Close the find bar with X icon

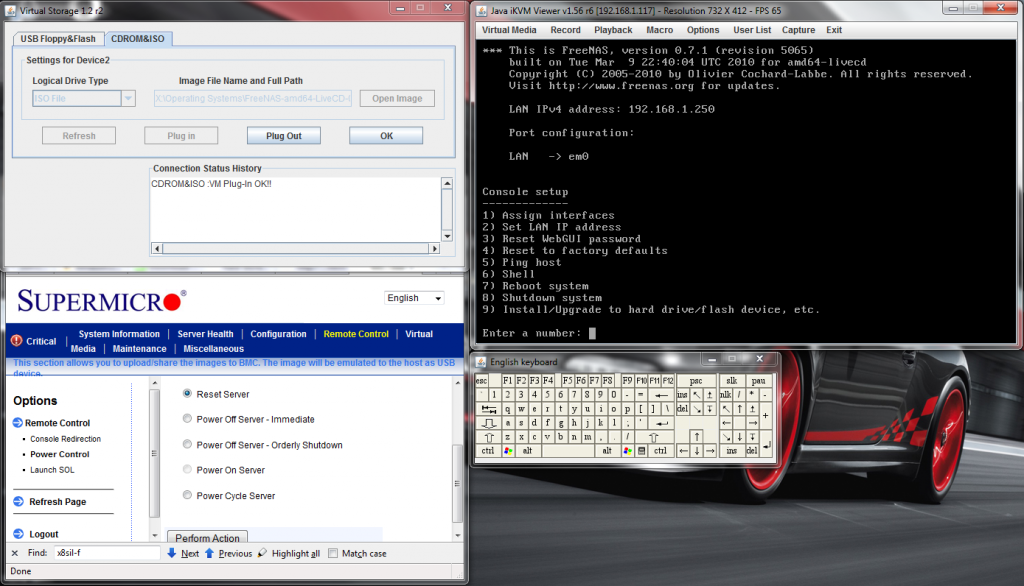[14, 553]
